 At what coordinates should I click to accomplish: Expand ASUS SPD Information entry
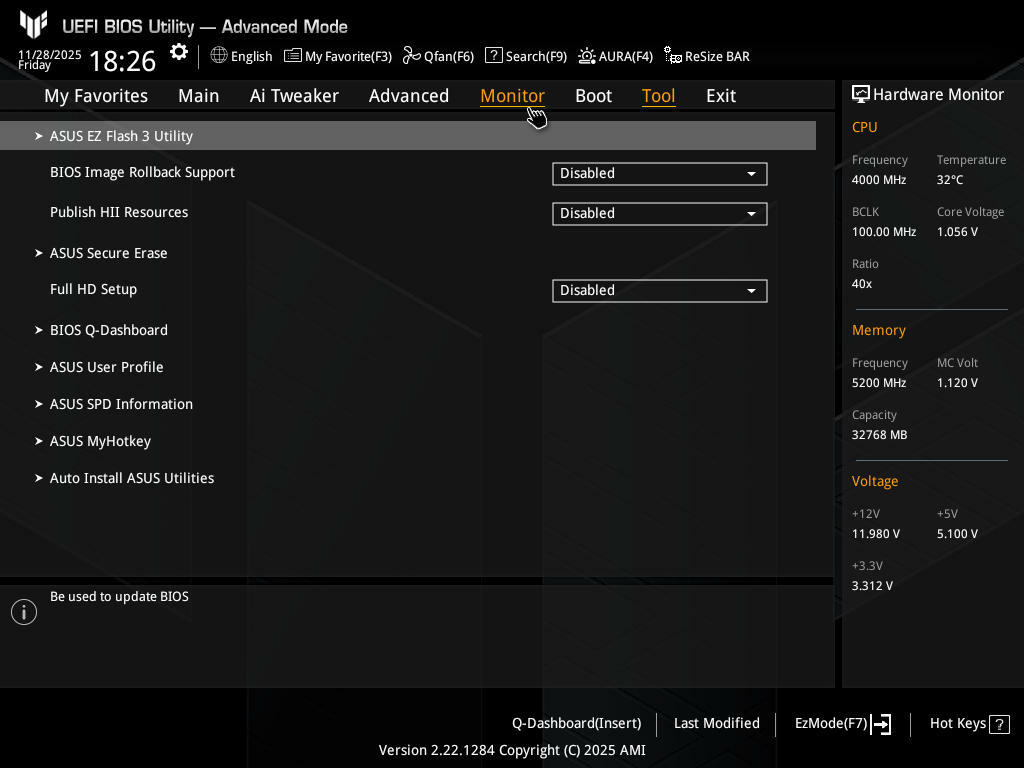point(121,404)
